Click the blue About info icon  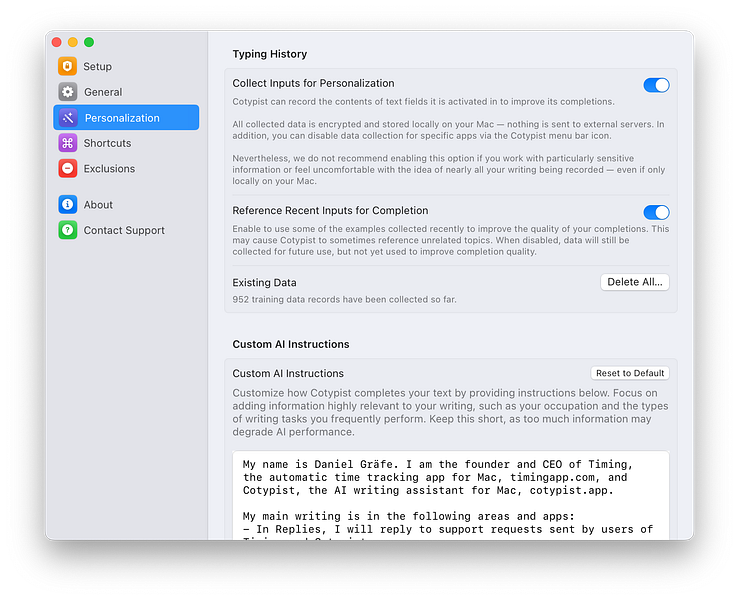click(67, 205)
